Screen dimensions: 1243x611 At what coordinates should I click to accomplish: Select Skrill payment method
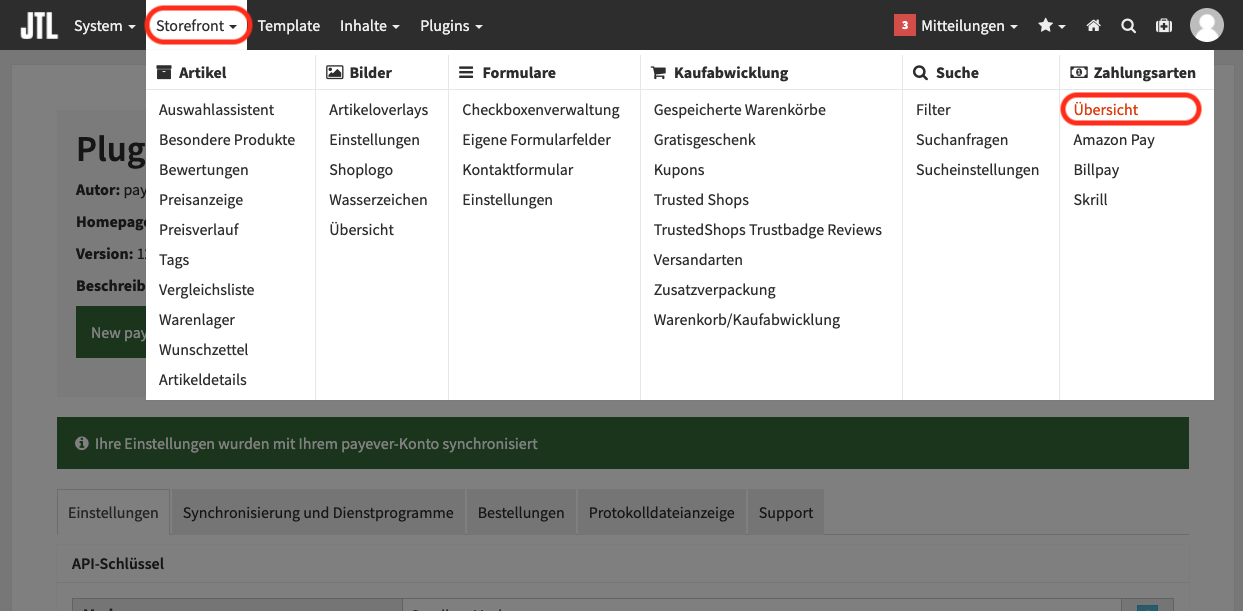[1090, 200]
